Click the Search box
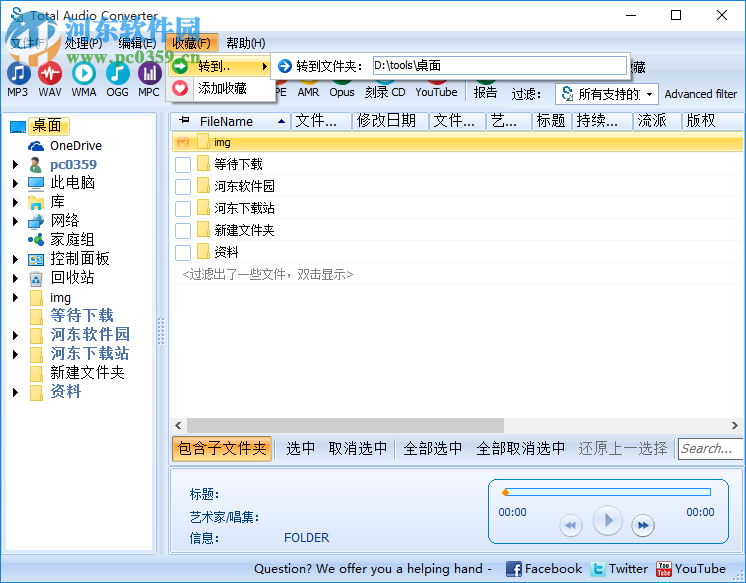The width and height of the screenshot is (746, 583). [710, 449]
